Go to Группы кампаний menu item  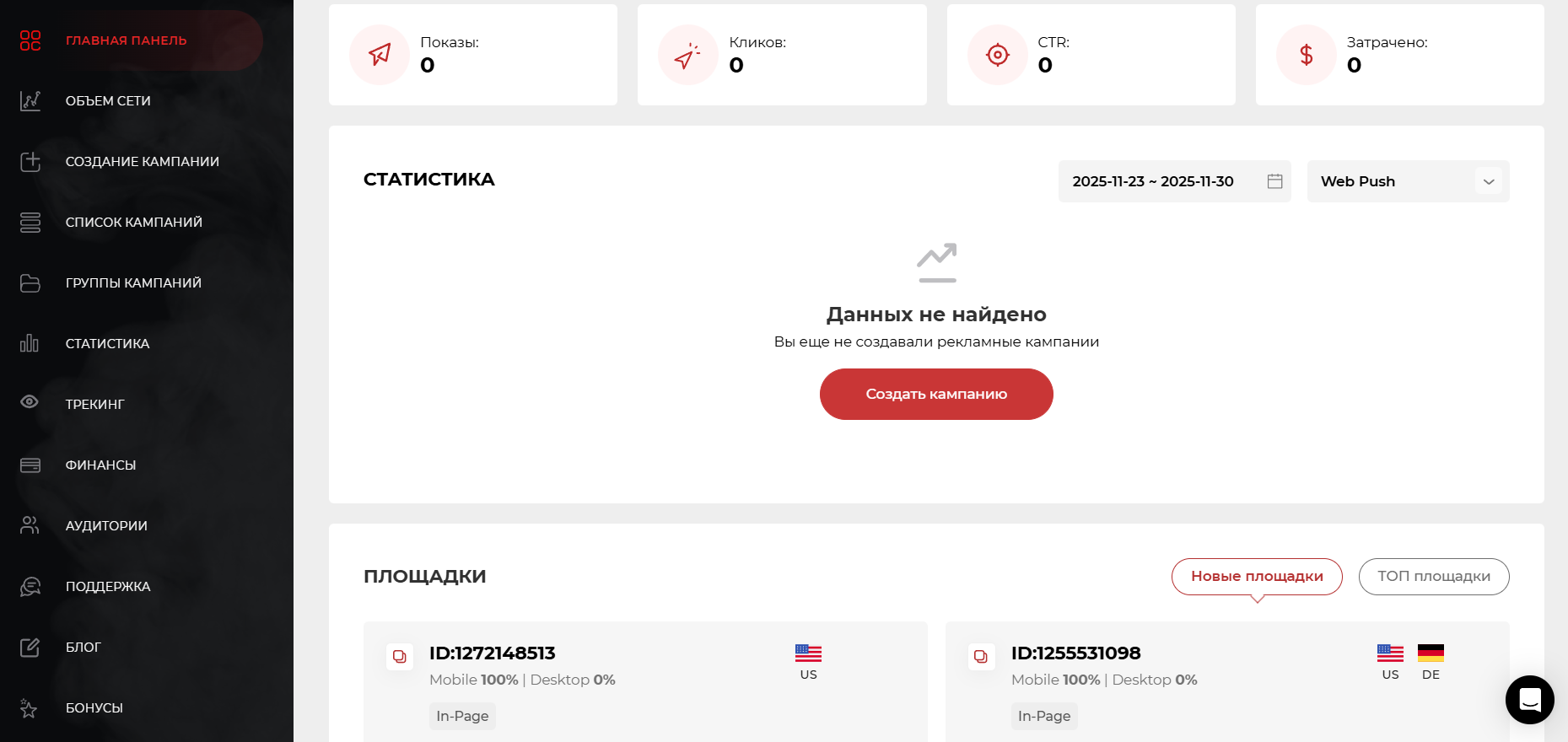tap(133, 283)
